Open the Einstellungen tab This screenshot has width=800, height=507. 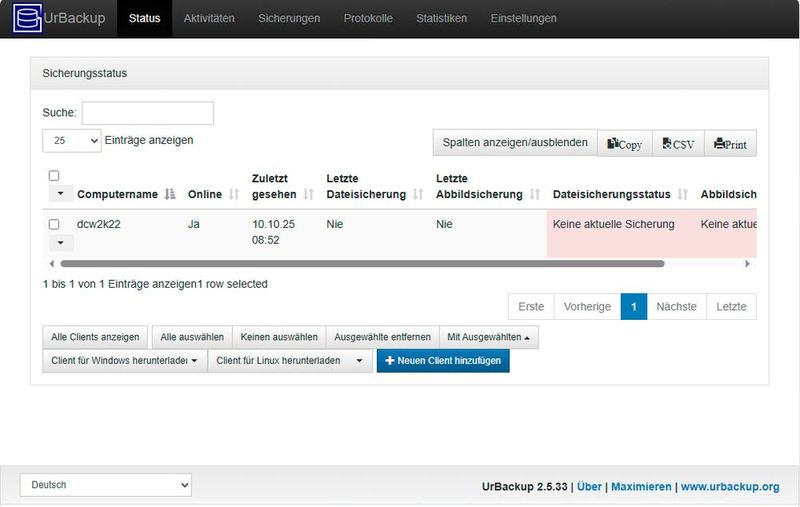coord(523,18)
